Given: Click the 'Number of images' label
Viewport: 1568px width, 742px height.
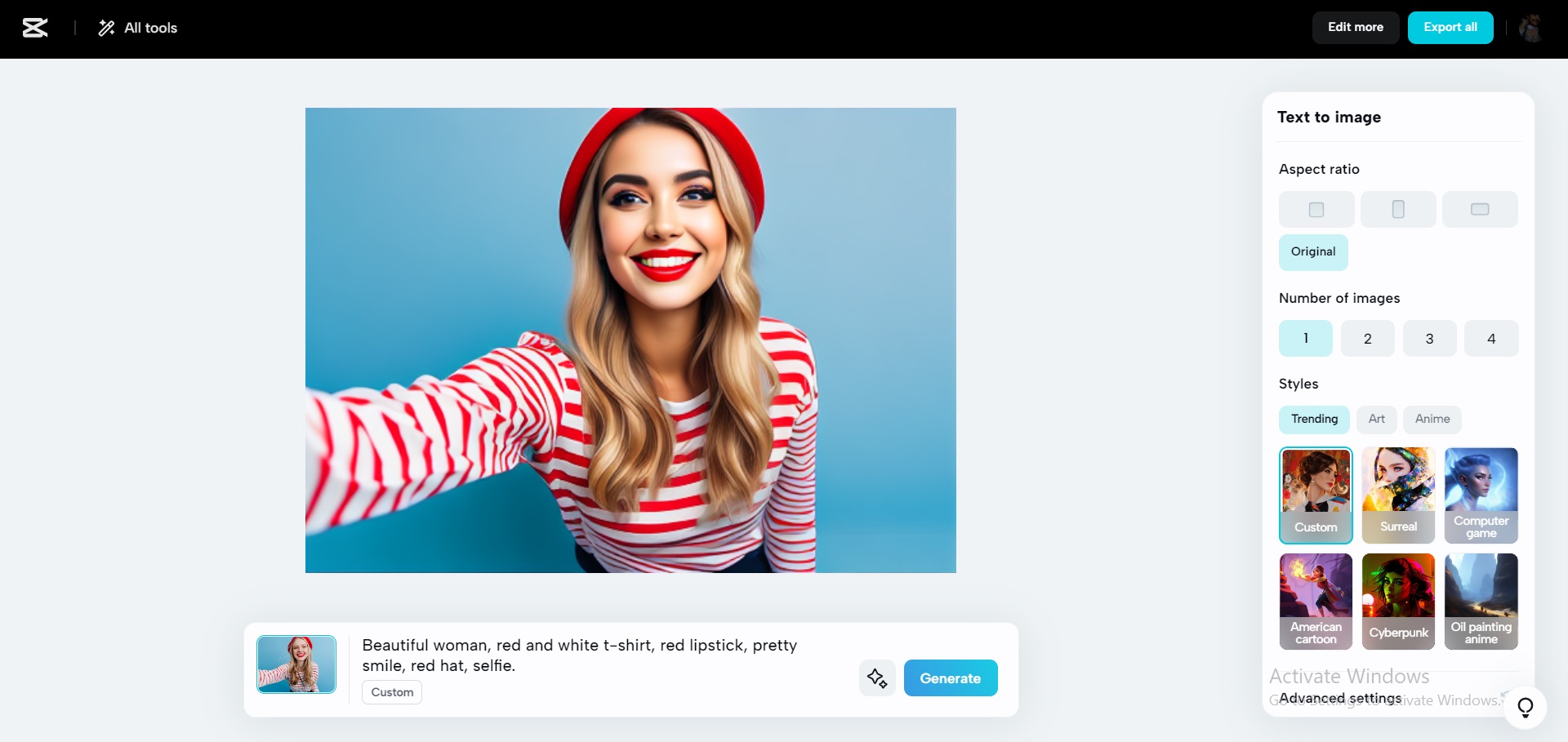Looking at the screenshot, I should tap(1339, 299).
